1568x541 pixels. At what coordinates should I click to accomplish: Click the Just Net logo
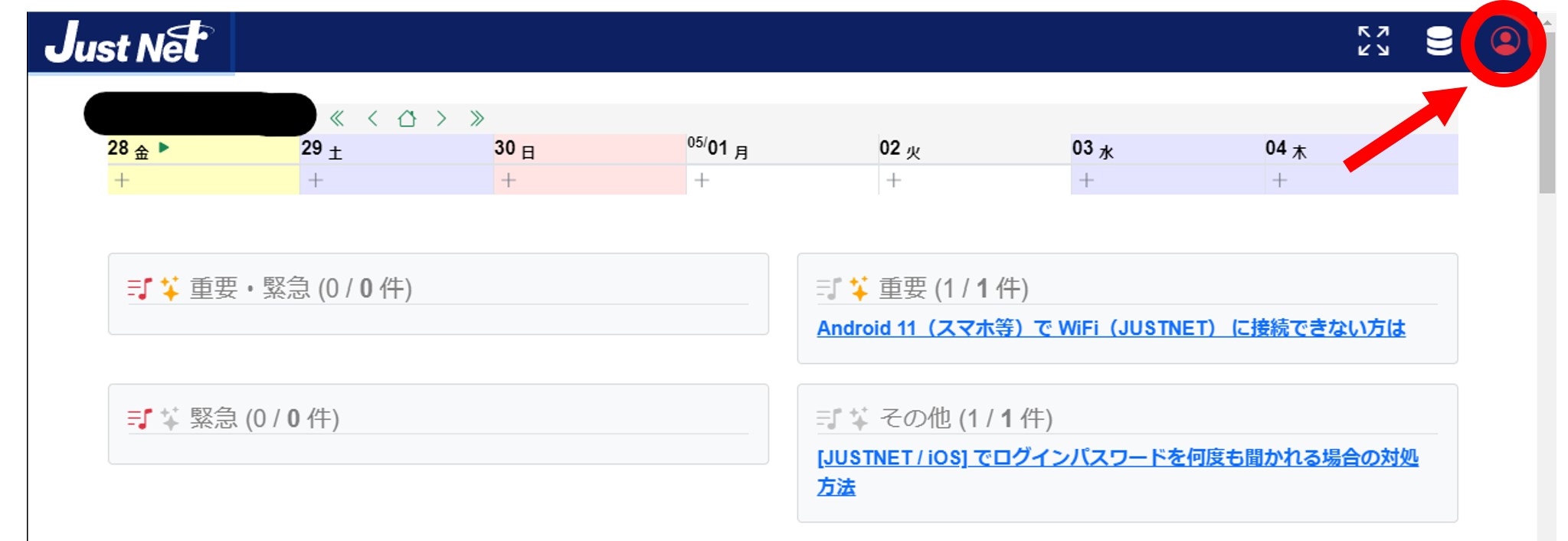pyautogui.click(x=129, y=42)
